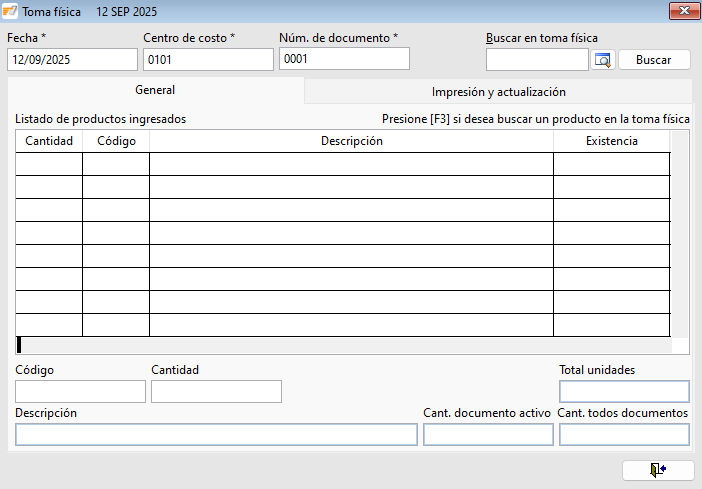Click the Código input field below the grid
Image resolution: width=702 pixels, height=489 pixels.
[80, 391]
